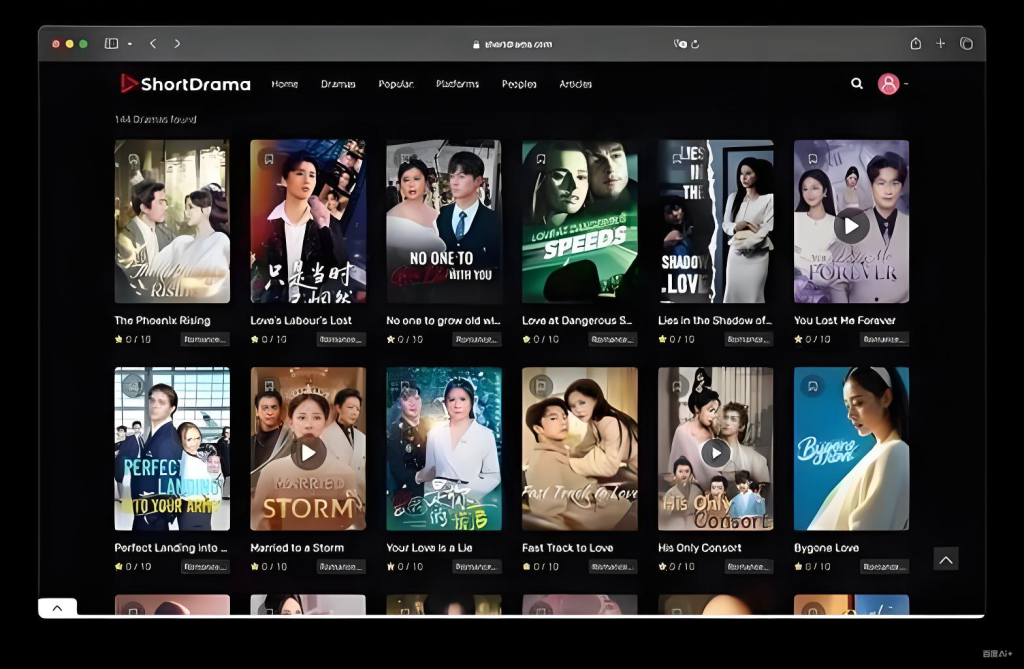The height and width of the screenshot is (669, 1024).
Task: Open the Dramas menu item
Action: (x=338, y=84)
